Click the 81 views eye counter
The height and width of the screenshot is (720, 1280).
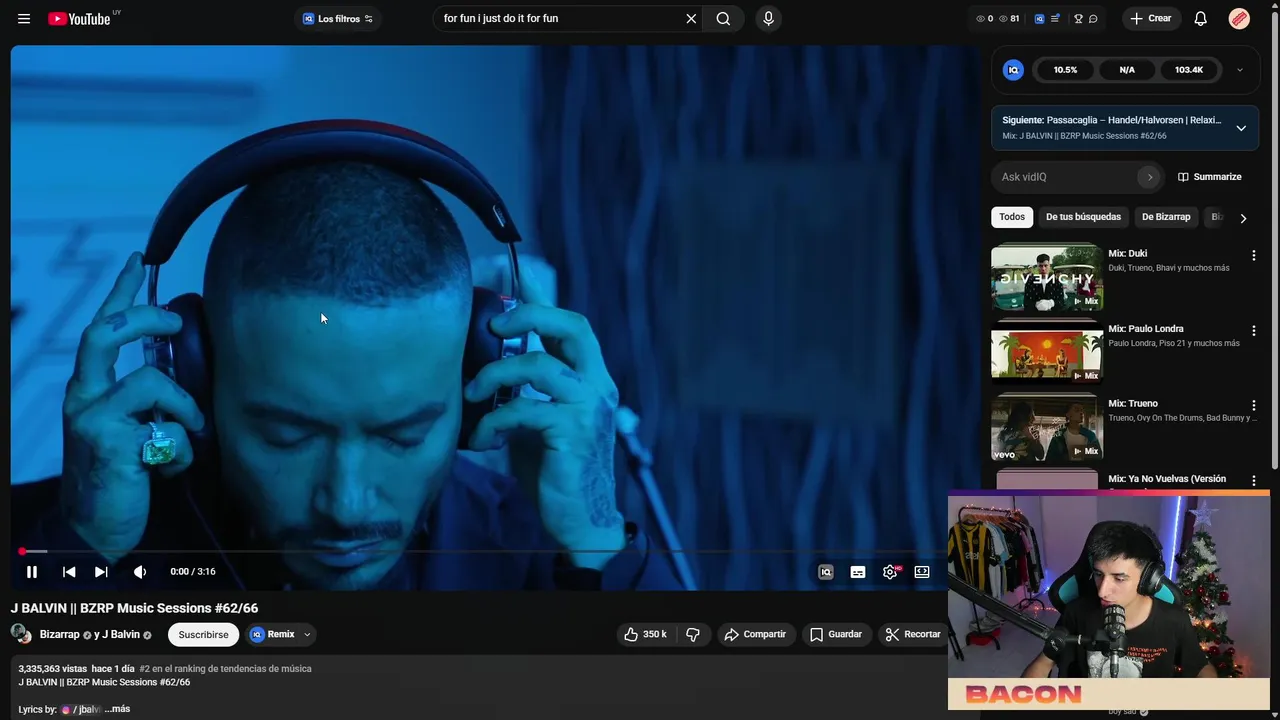click(1009, 18)
